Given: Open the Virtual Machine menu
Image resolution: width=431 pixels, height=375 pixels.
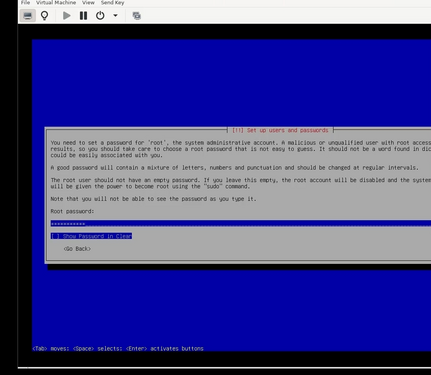Looking at the screenshot, I should tap(56, 3).
